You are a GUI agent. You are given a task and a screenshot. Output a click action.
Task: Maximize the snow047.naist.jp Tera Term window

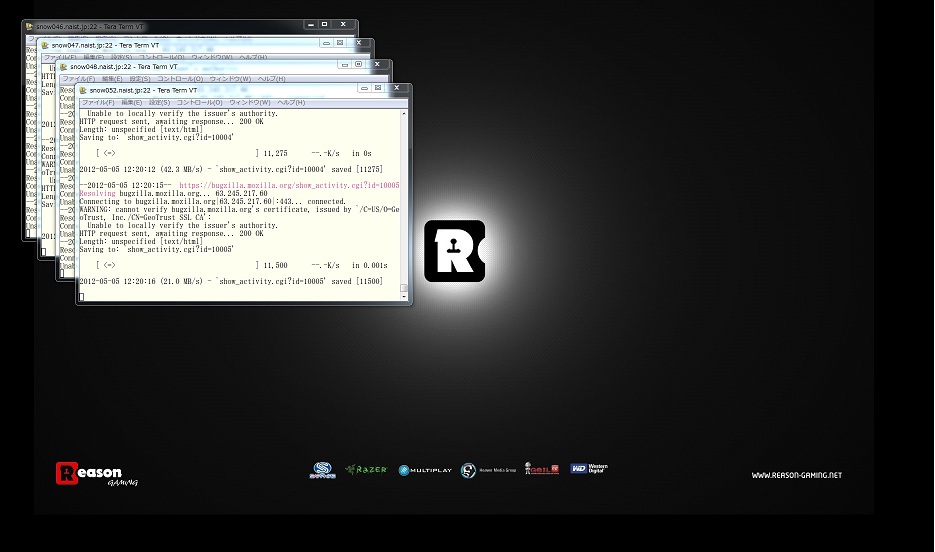point(340,43)
